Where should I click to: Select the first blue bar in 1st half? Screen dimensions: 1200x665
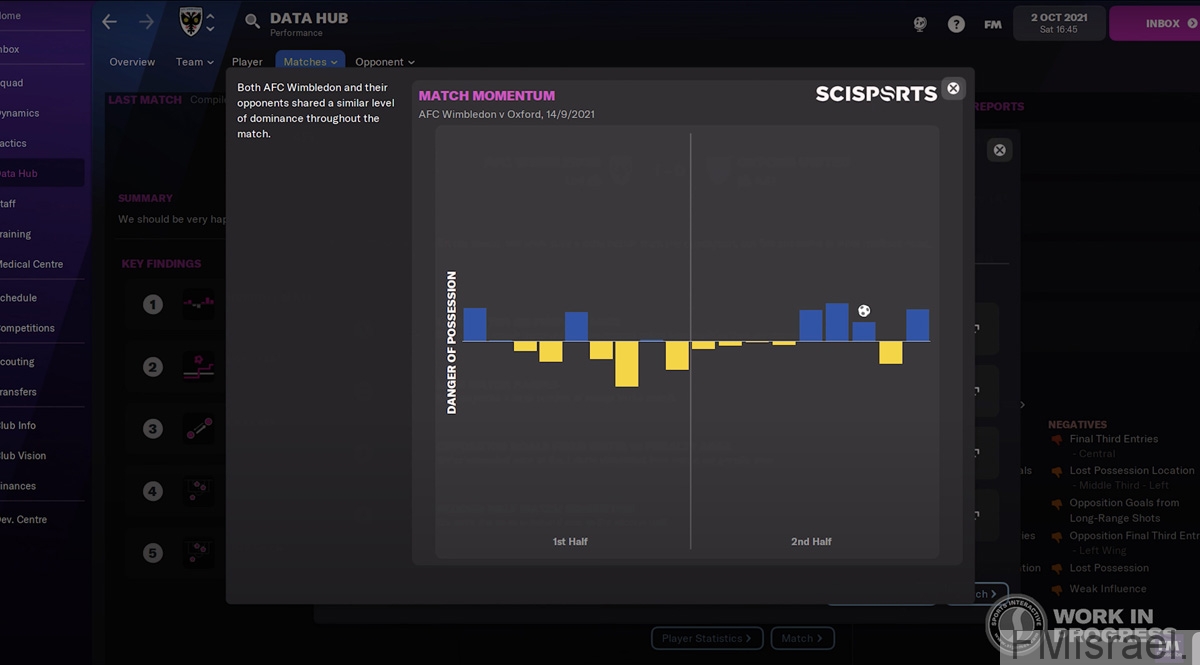(475, 325)
